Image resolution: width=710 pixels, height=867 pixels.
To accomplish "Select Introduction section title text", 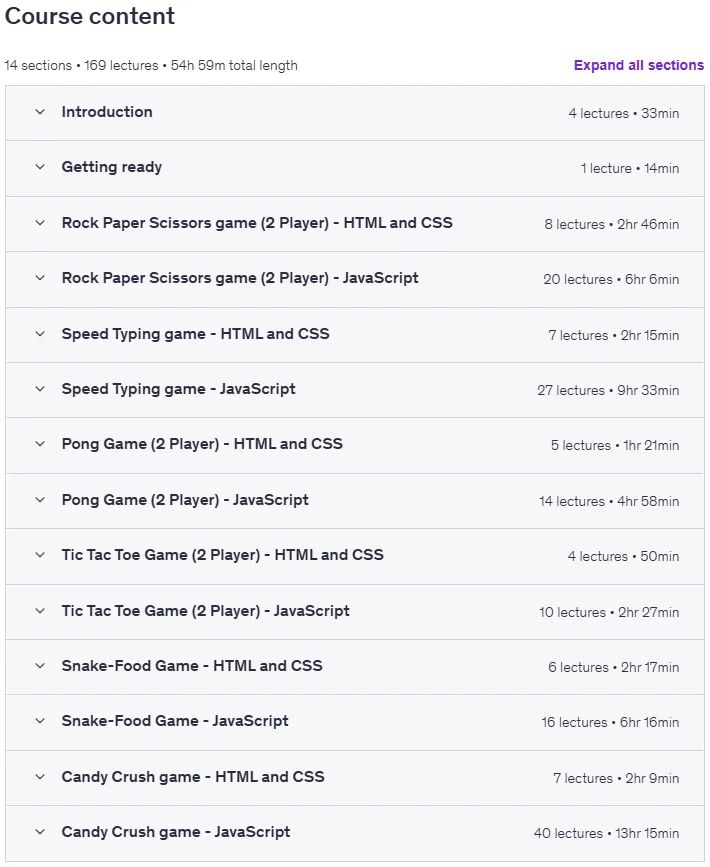I will click(x=107, y=112).
